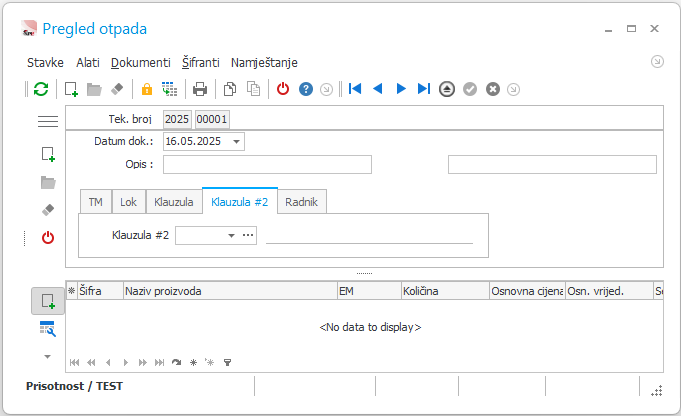The width and height of the screenshot is (681, 416).
Task: Click the Količina column header
Action: 445,291
